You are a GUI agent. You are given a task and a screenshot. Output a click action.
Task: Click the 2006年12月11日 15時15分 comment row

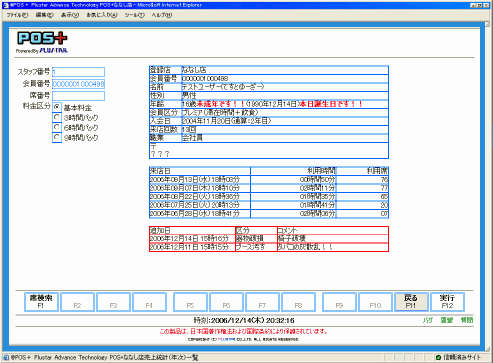(269, 247)
